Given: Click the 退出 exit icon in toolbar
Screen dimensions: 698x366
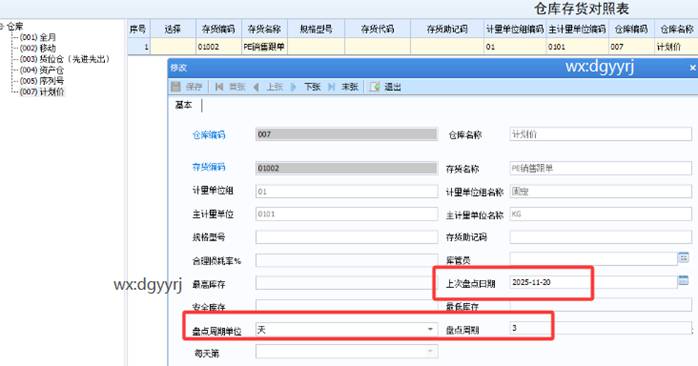Looking at the screenshot, I should [x=375, y=87].
